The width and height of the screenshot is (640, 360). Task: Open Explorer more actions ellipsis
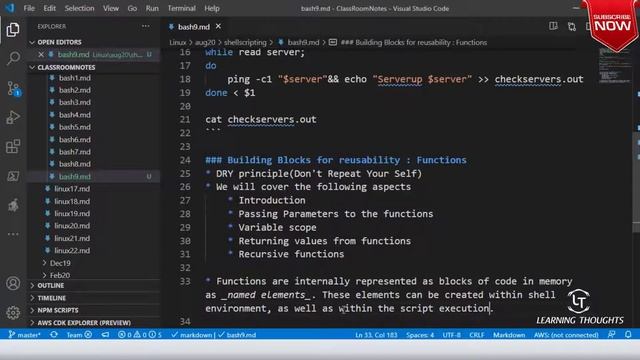pos(146,26)
